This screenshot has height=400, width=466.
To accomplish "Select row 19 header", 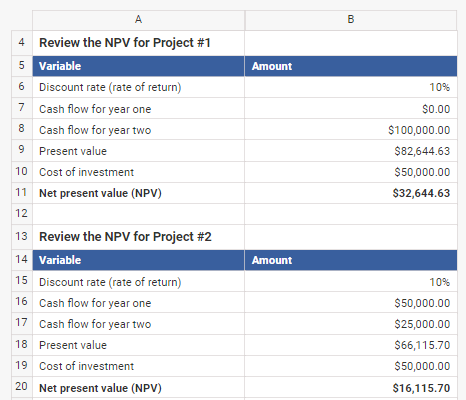I will tap(22, 366).
